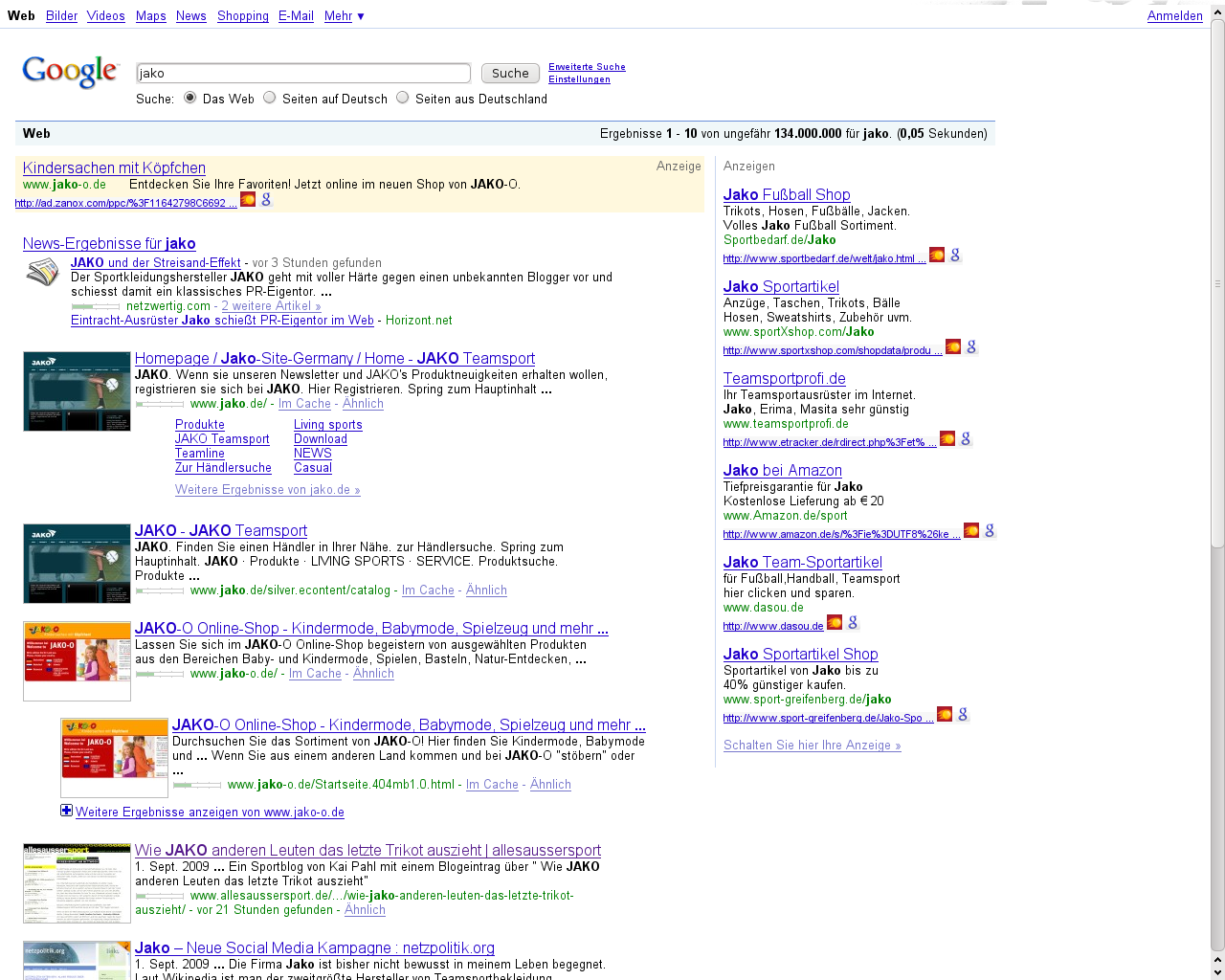Open the "Zur Händlersuche" sitelink
Viewport: 1225px width, 980px height.
coord(223,468)
